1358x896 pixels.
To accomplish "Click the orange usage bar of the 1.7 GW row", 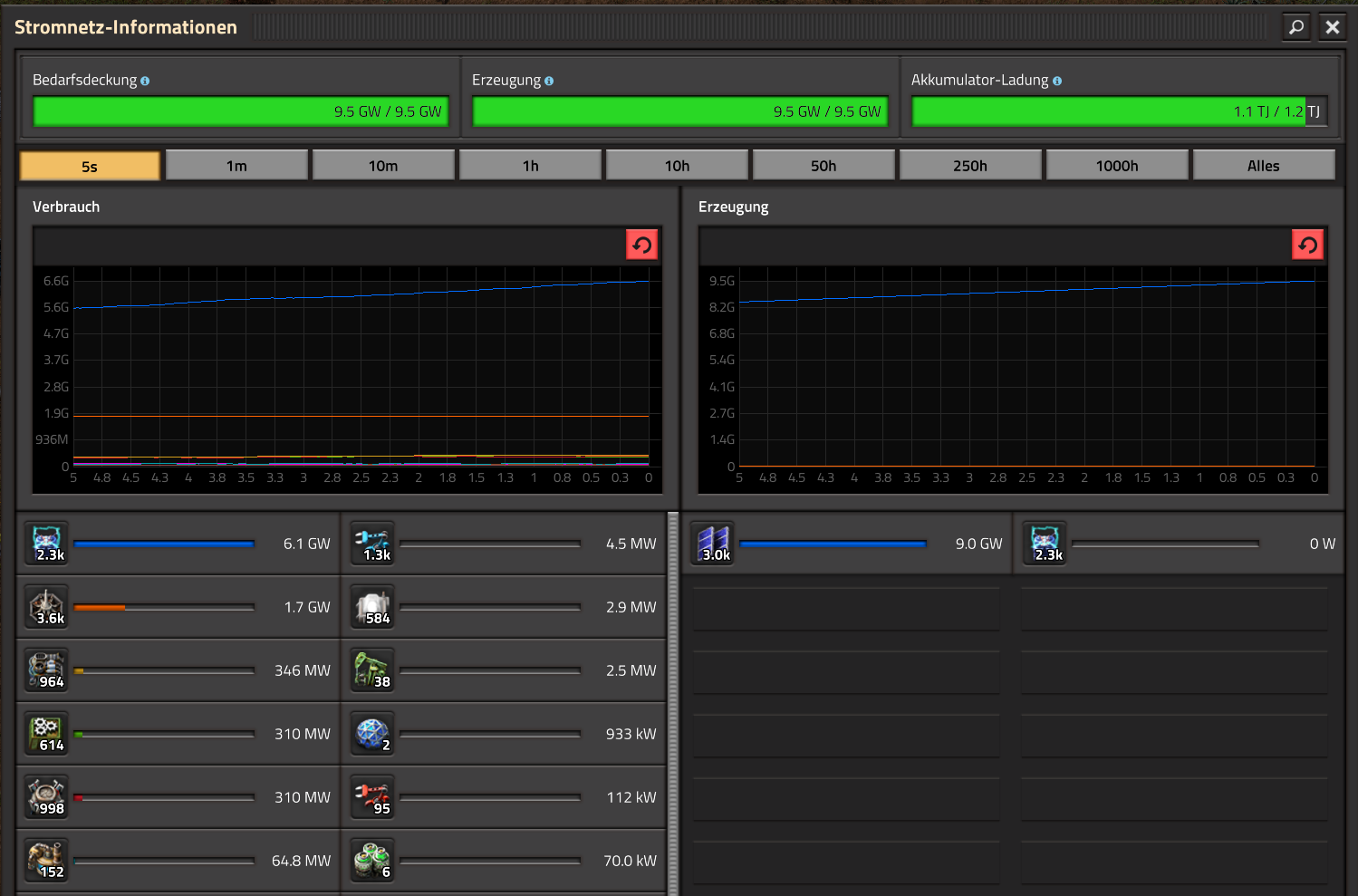I will tap(164, 607).
